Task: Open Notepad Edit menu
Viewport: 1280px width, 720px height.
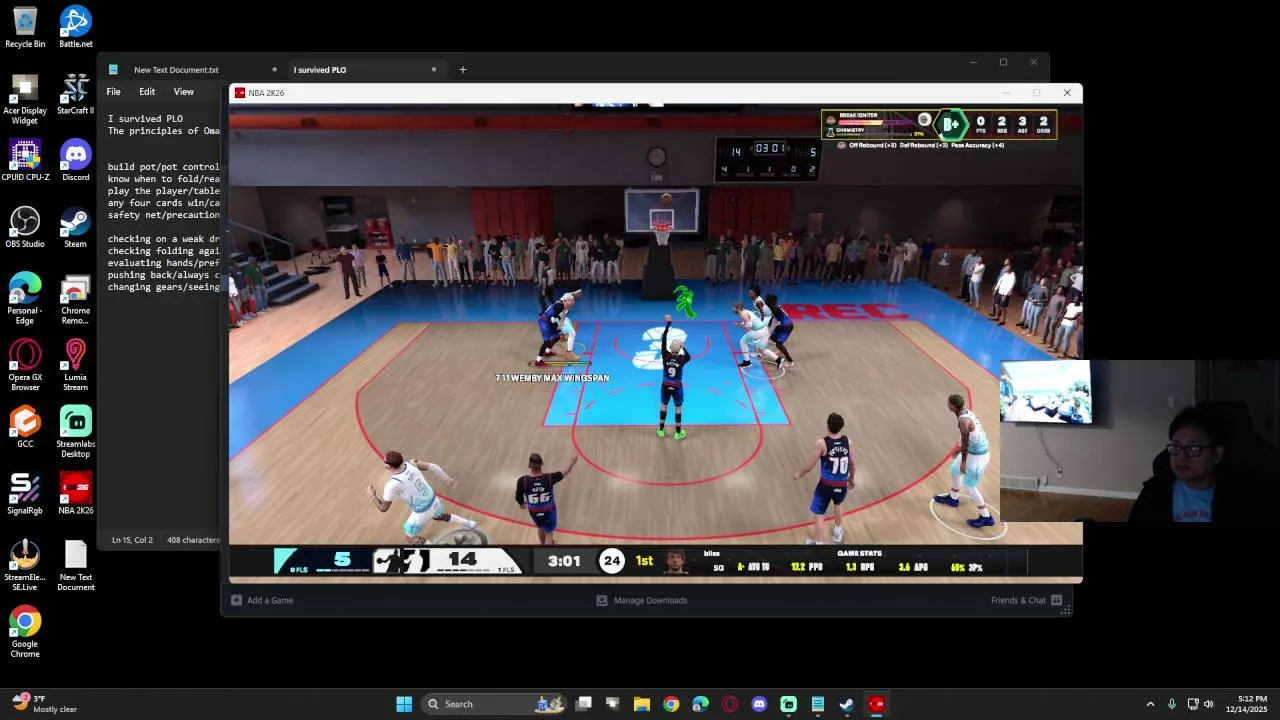Action: tap(147, 92)
